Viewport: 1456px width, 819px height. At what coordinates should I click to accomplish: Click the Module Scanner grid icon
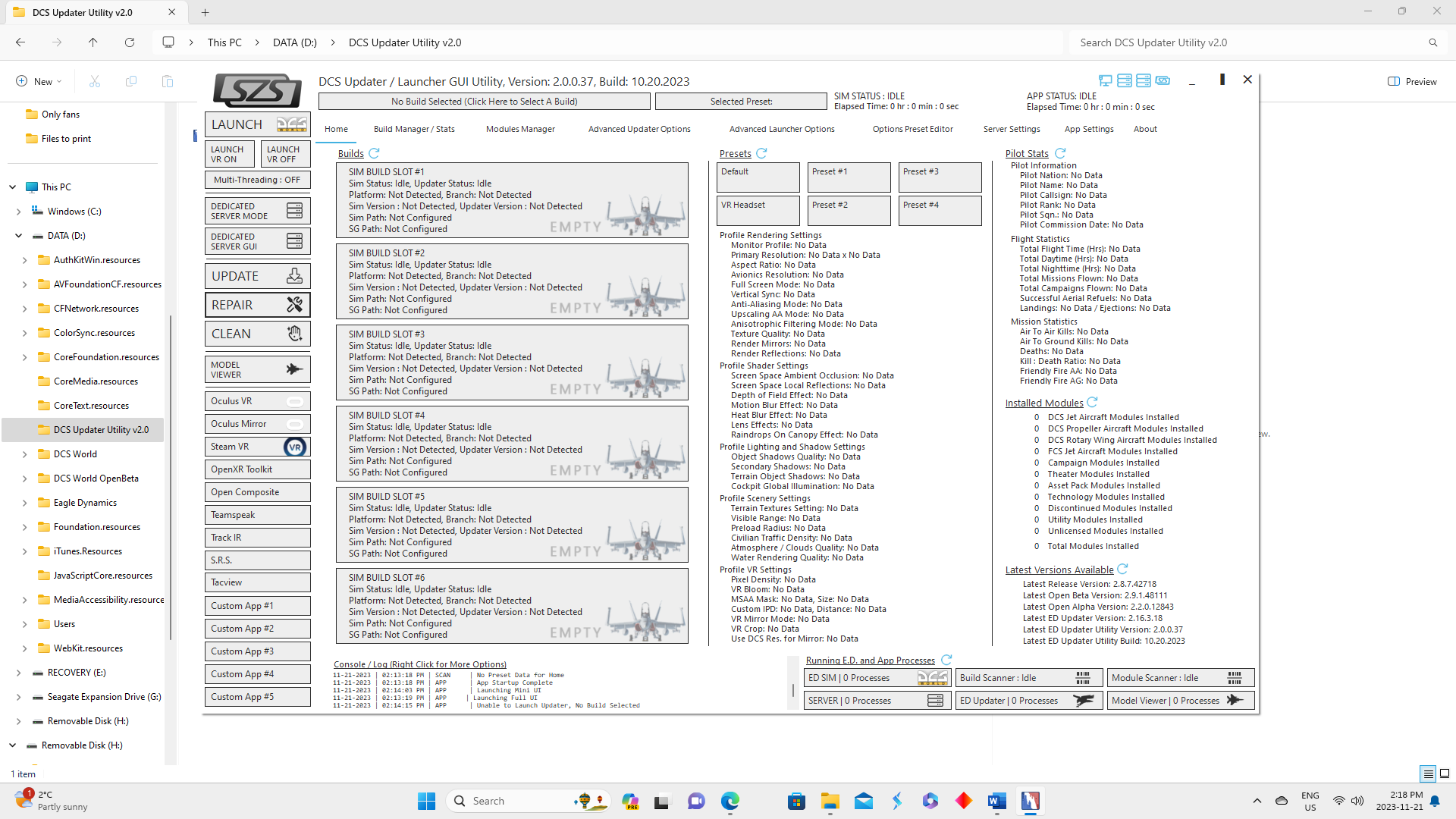[x=1235, y=678]
